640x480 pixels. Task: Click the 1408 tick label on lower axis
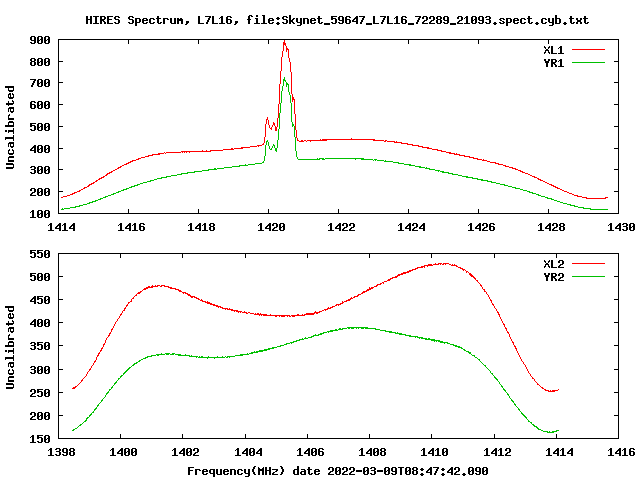(372, 452)
